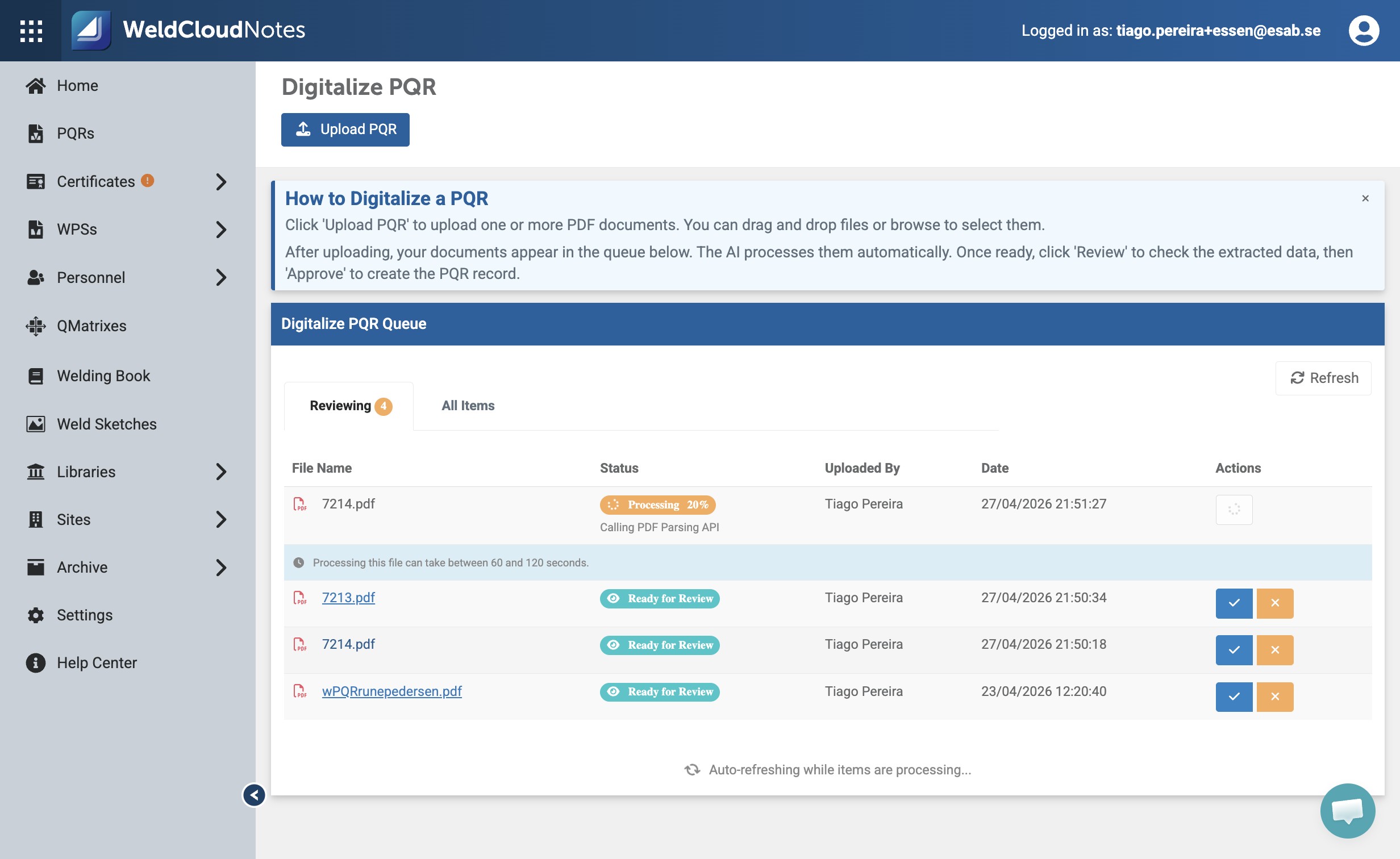
Task: Reject wPQRrunepedersen.pdf with orange X button
Action: tap(1275, 697)
